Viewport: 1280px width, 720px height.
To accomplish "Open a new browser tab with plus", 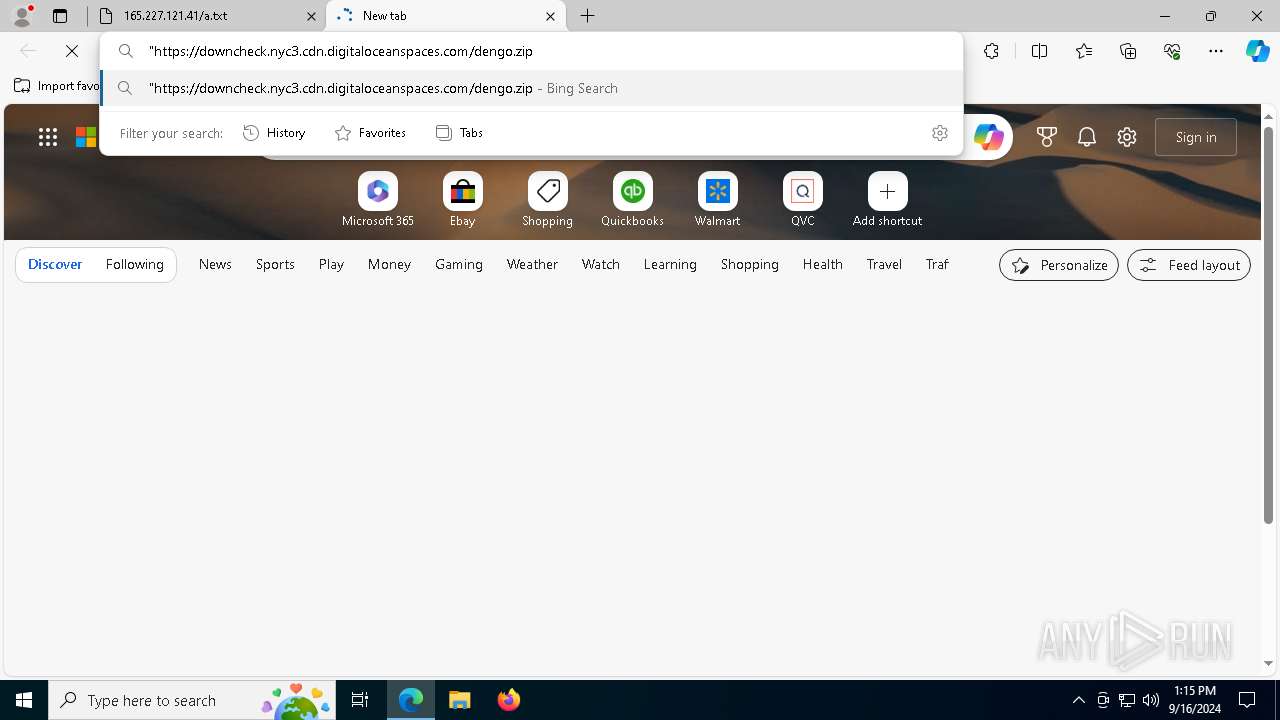I will [x=588, y=16].
